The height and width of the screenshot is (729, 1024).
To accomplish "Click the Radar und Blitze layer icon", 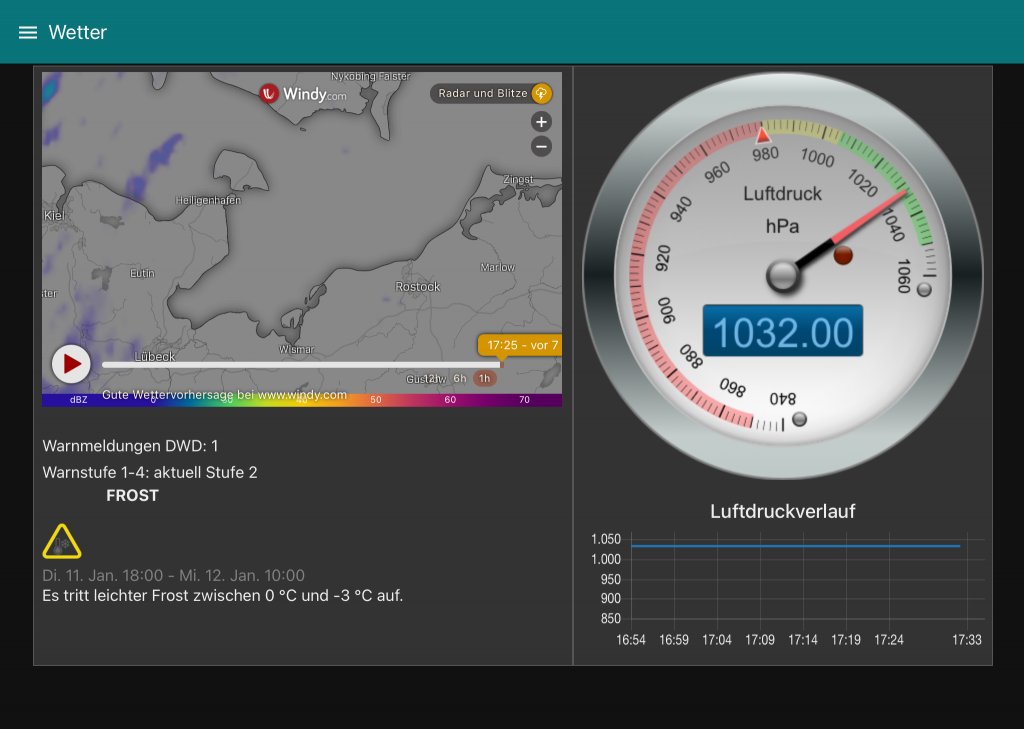I will point(541,94).
